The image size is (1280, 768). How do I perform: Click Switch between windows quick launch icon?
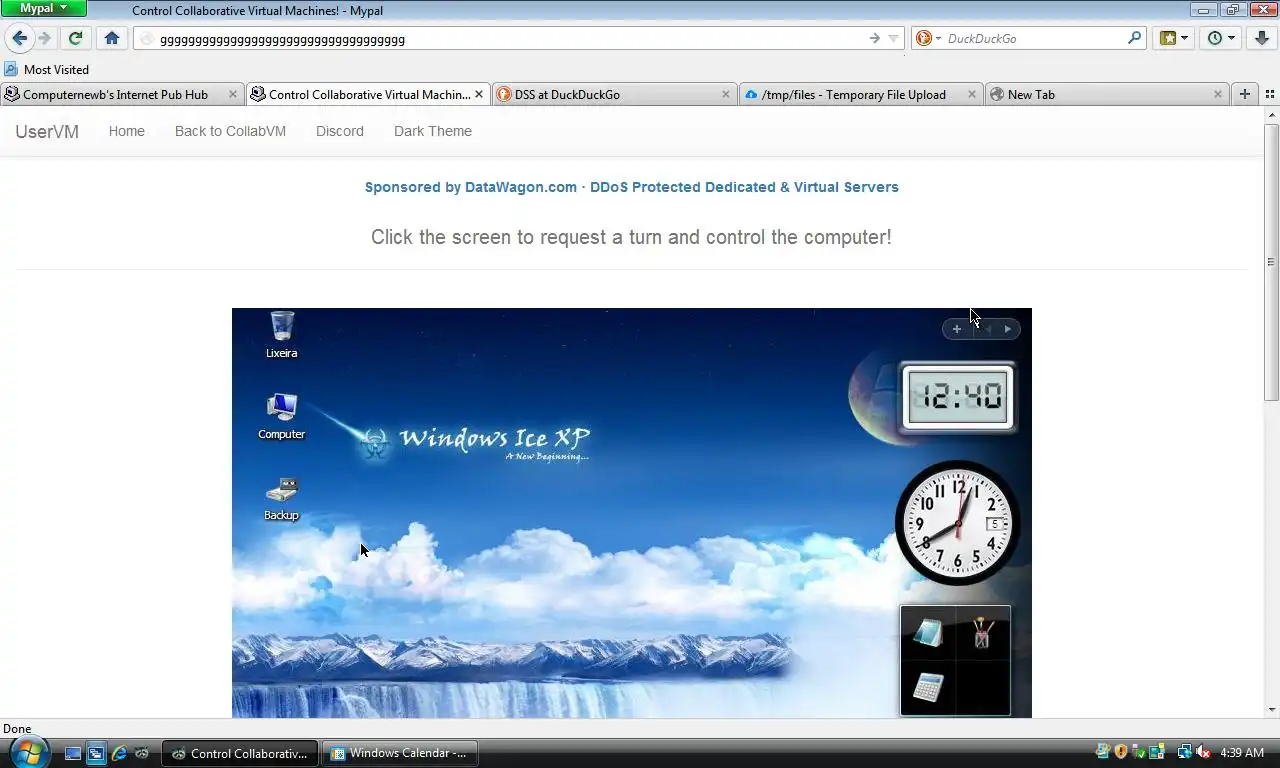pos(96,753)
